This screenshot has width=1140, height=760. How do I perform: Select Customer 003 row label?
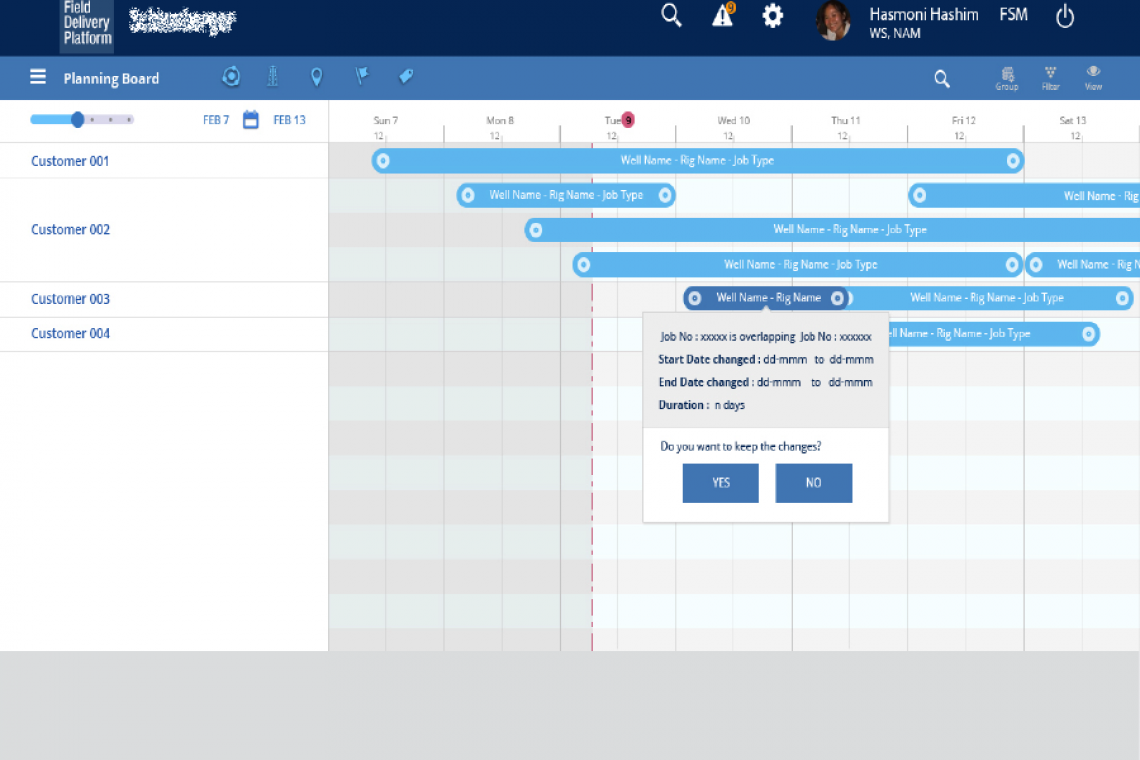tap(70, 299)
